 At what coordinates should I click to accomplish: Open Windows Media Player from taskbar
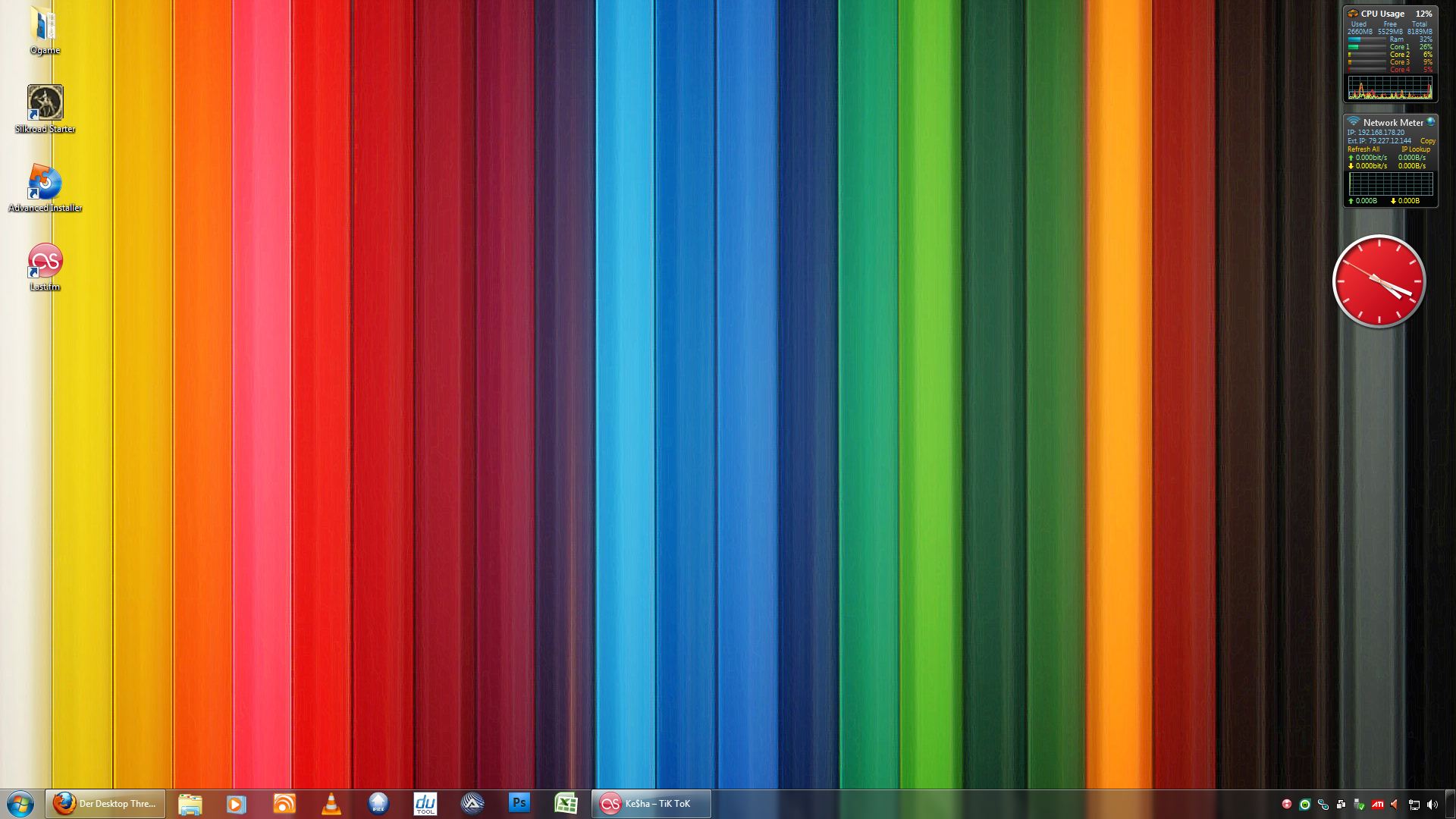coord(237,804)
